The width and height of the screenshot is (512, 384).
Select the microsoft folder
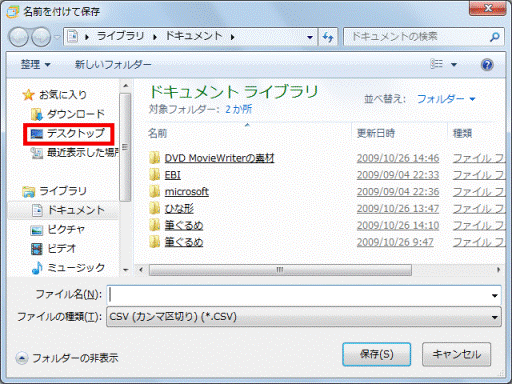pos(187,192)
